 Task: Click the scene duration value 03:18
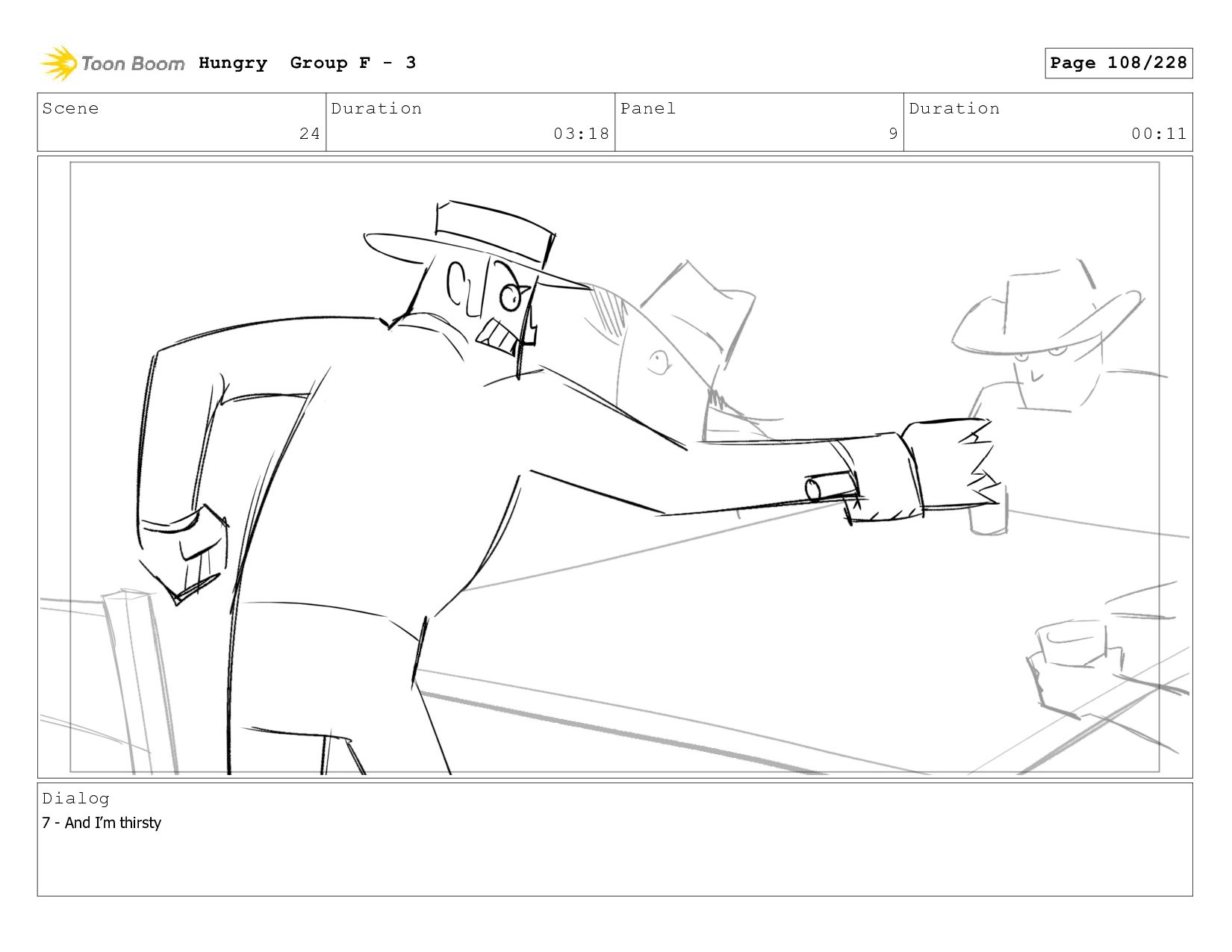coord(582,134)
